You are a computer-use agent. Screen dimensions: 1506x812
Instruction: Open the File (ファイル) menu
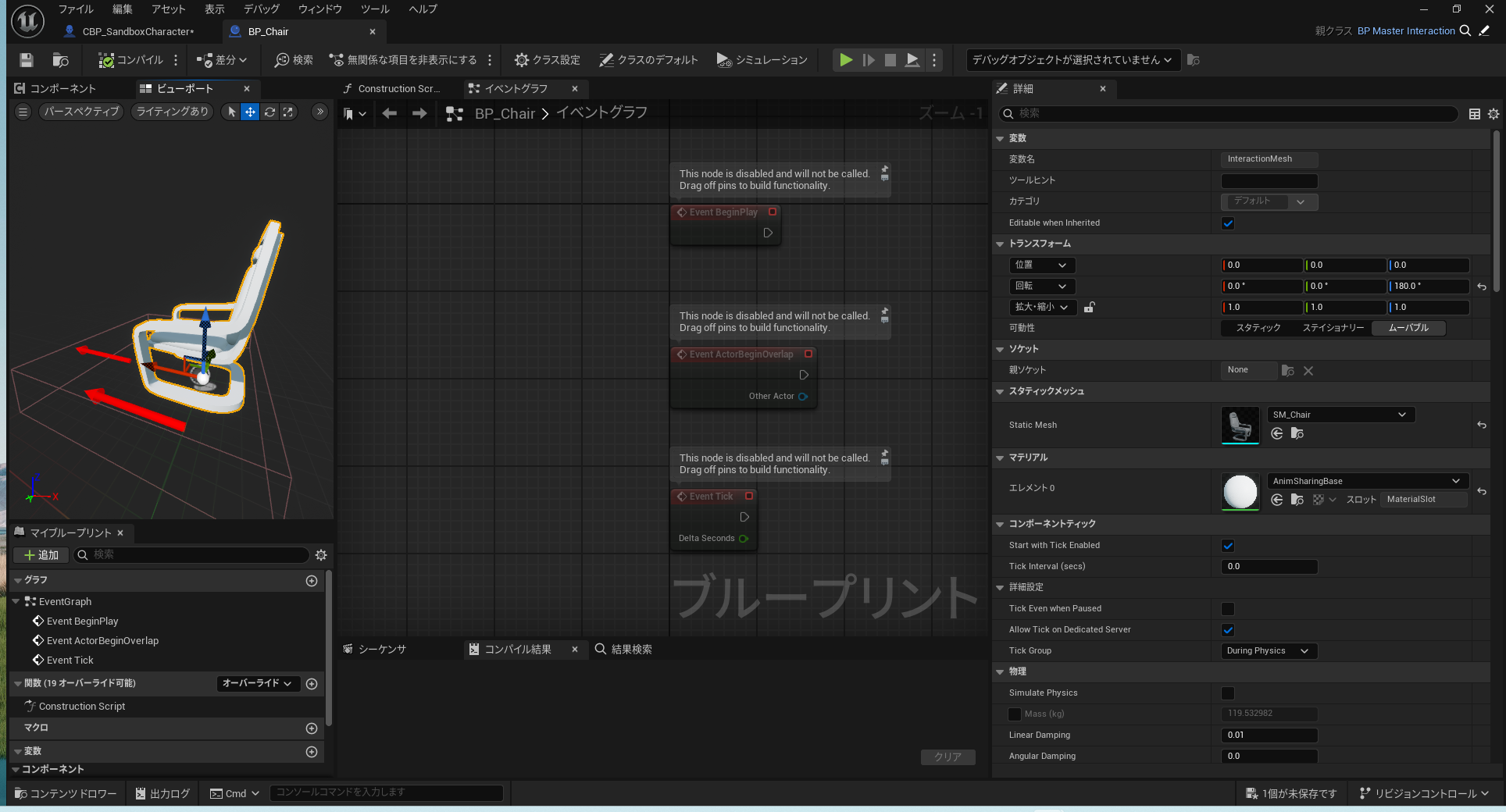click(x=76, y=9)
